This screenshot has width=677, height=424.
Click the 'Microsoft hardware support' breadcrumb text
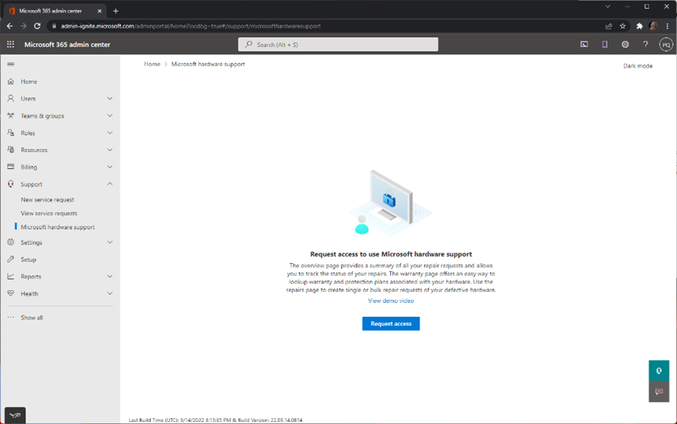208,64
